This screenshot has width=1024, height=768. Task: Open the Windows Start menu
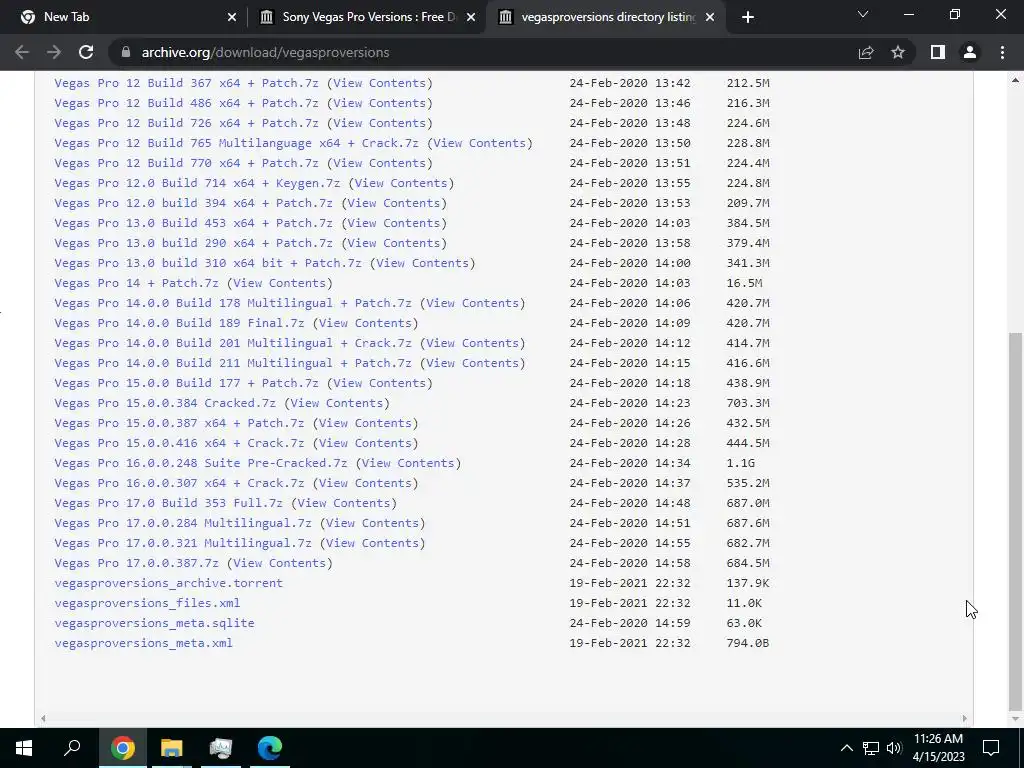pos(24,748)
